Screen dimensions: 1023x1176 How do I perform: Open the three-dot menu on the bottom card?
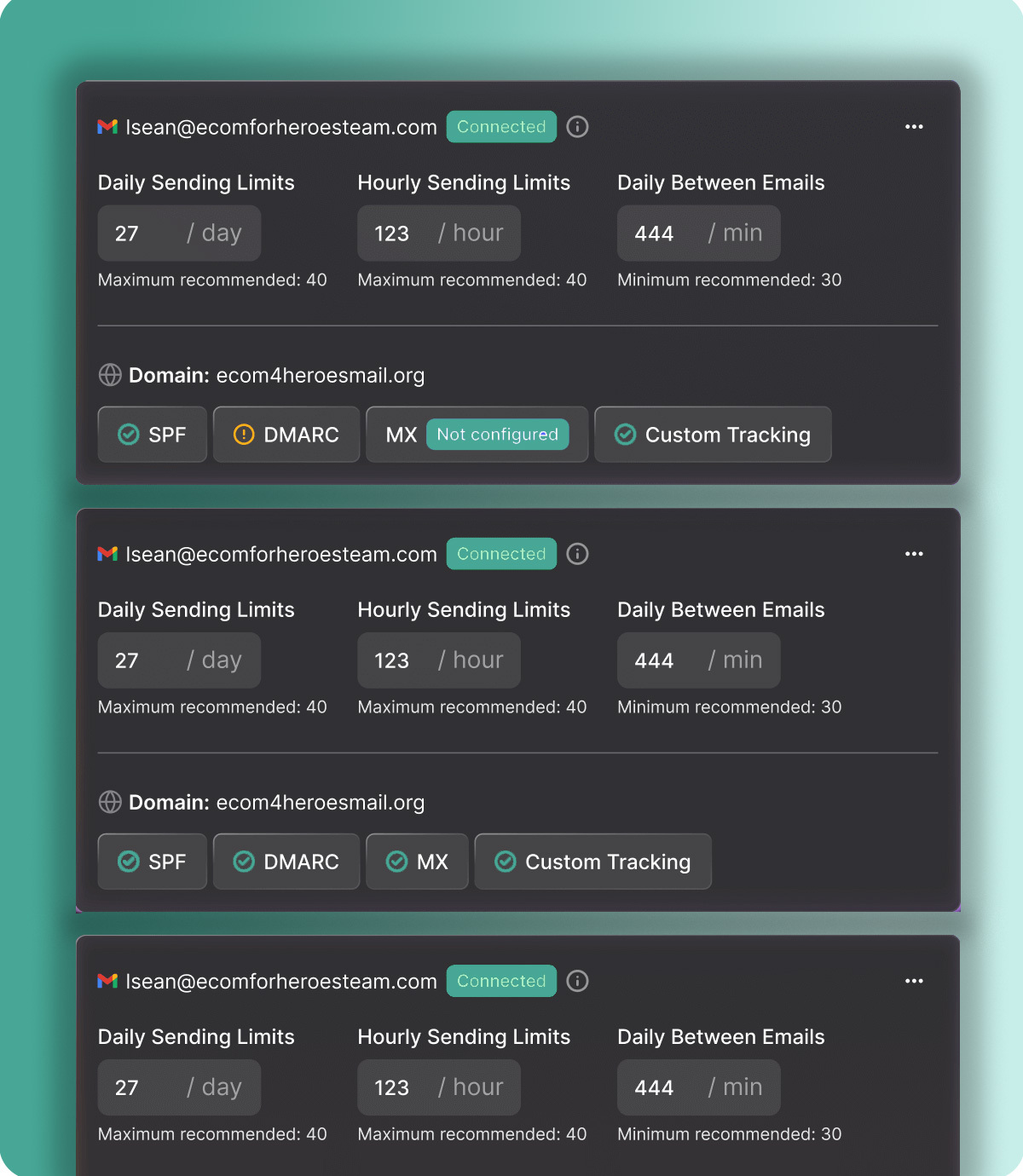[914, 981]
